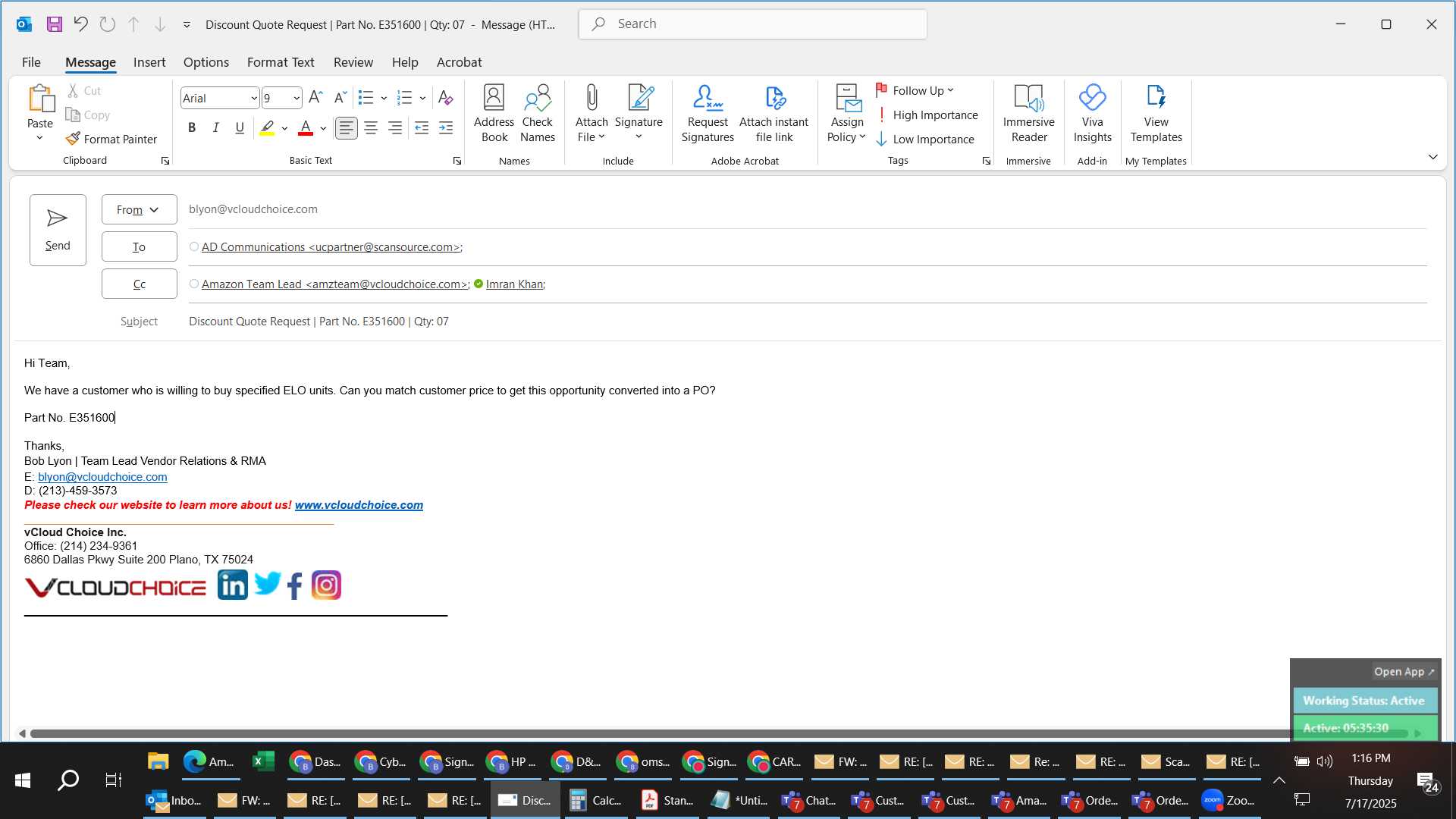Open the Zoom app from the taskbar
The image size is (1456, 819).
1228,800
